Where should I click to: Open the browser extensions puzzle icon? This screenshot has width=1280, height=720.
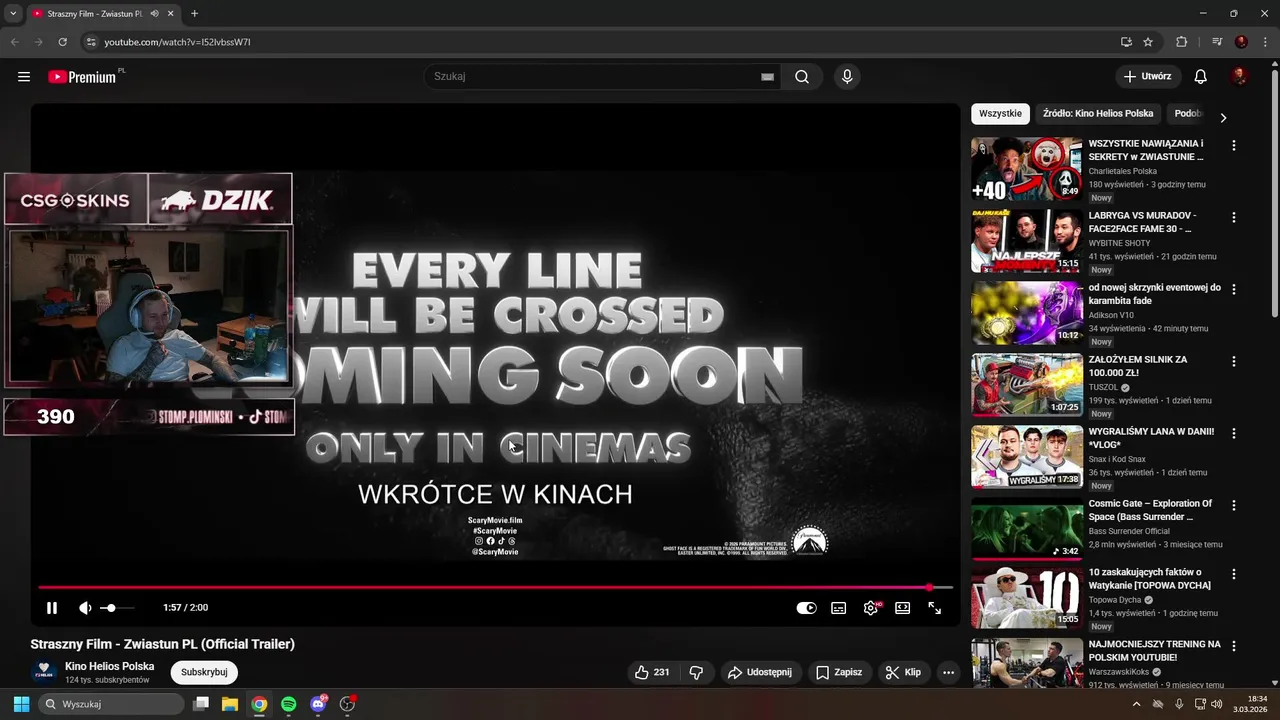tap(1181, 42)
